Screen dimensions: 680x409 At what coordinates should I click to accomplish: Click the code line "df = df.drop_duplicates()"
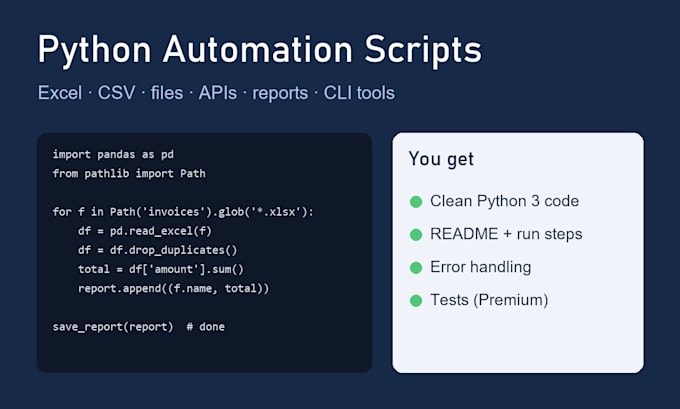pos(157,250)
